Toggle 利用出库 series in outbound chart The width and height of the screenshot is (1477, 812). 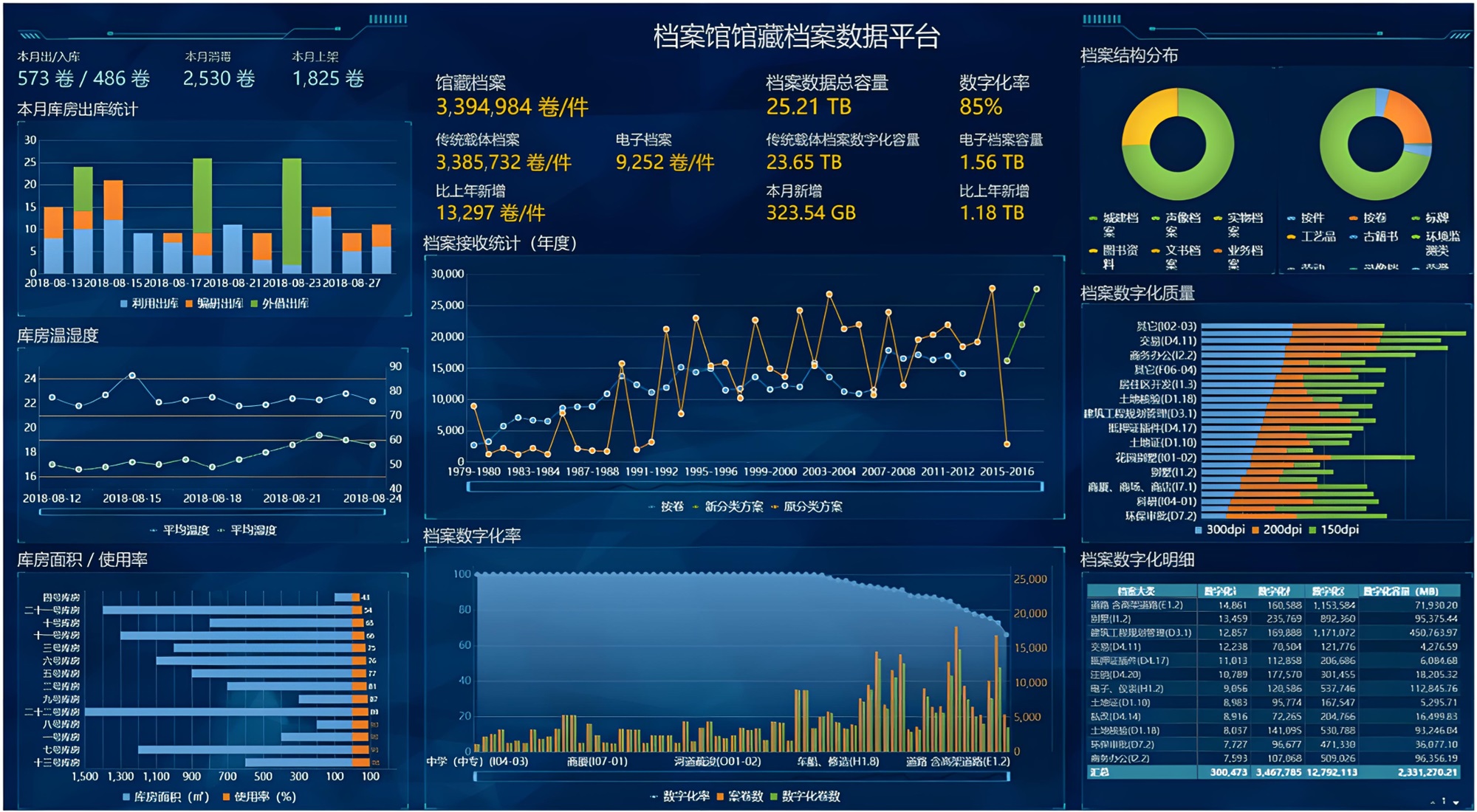(124, 303)
